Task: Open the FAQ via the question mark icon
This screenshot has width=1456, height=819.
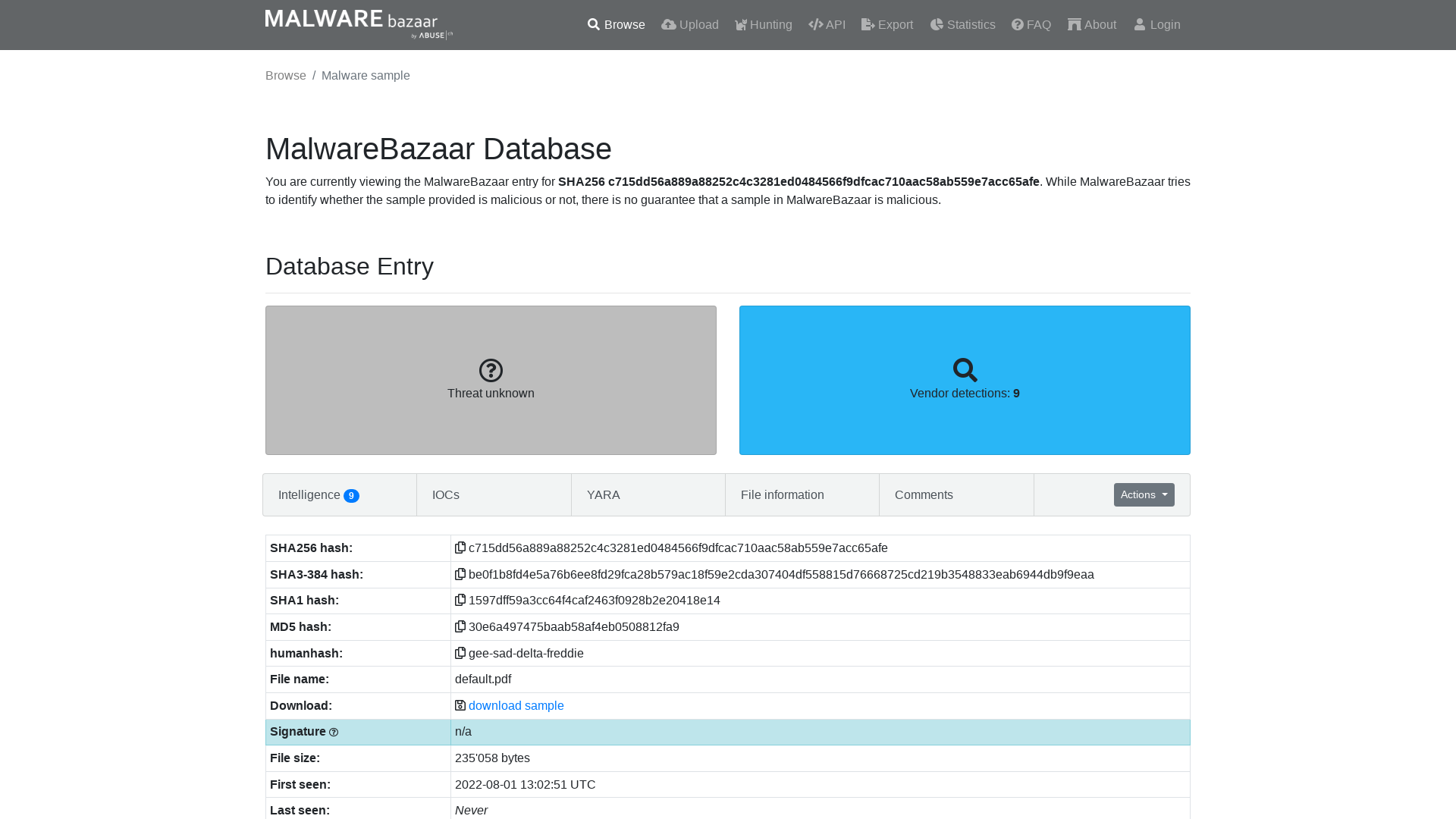Action: (x=1016, y=24)
